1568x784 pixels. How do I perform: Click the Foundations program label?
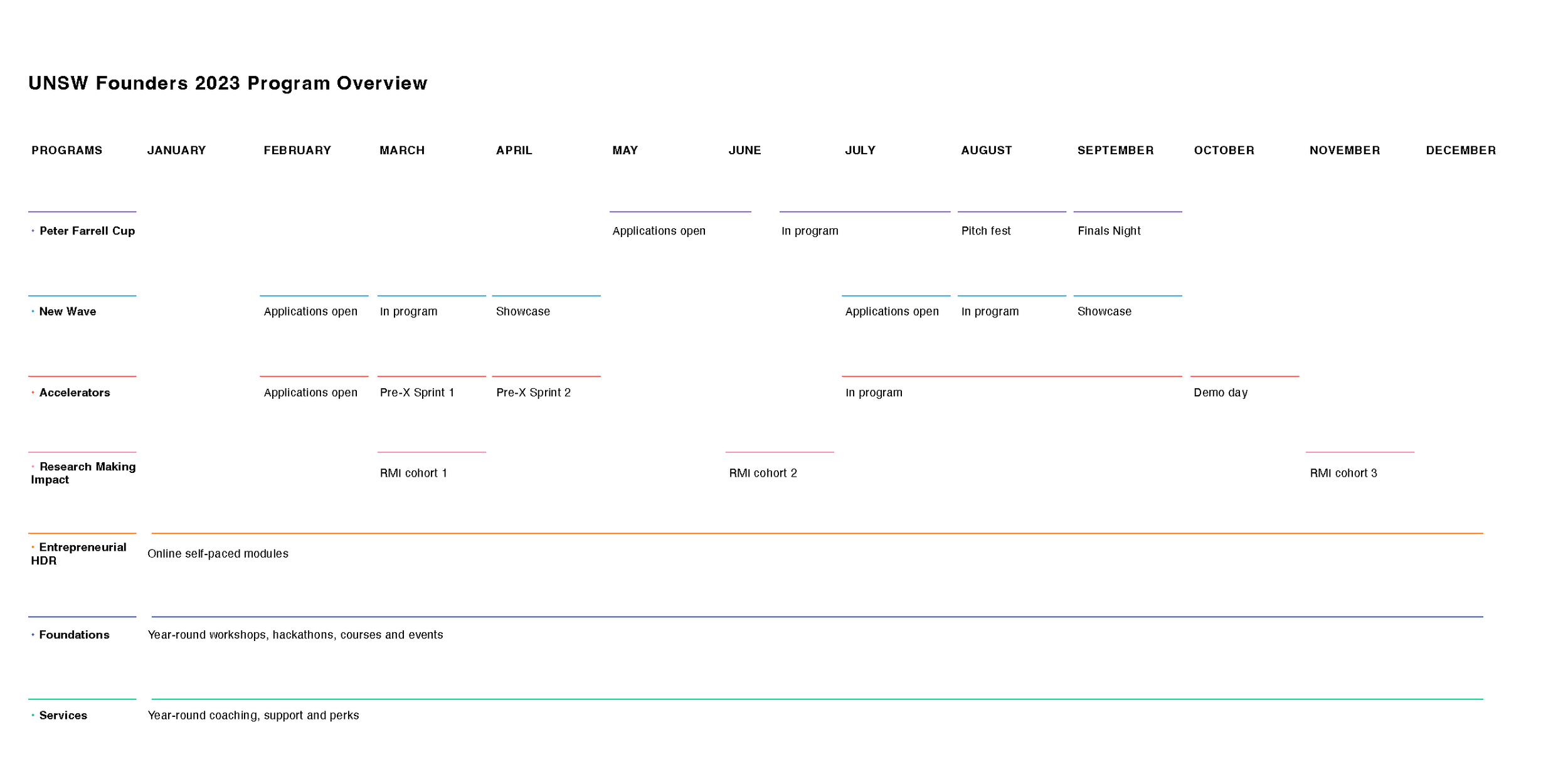[x=74, y=635]
